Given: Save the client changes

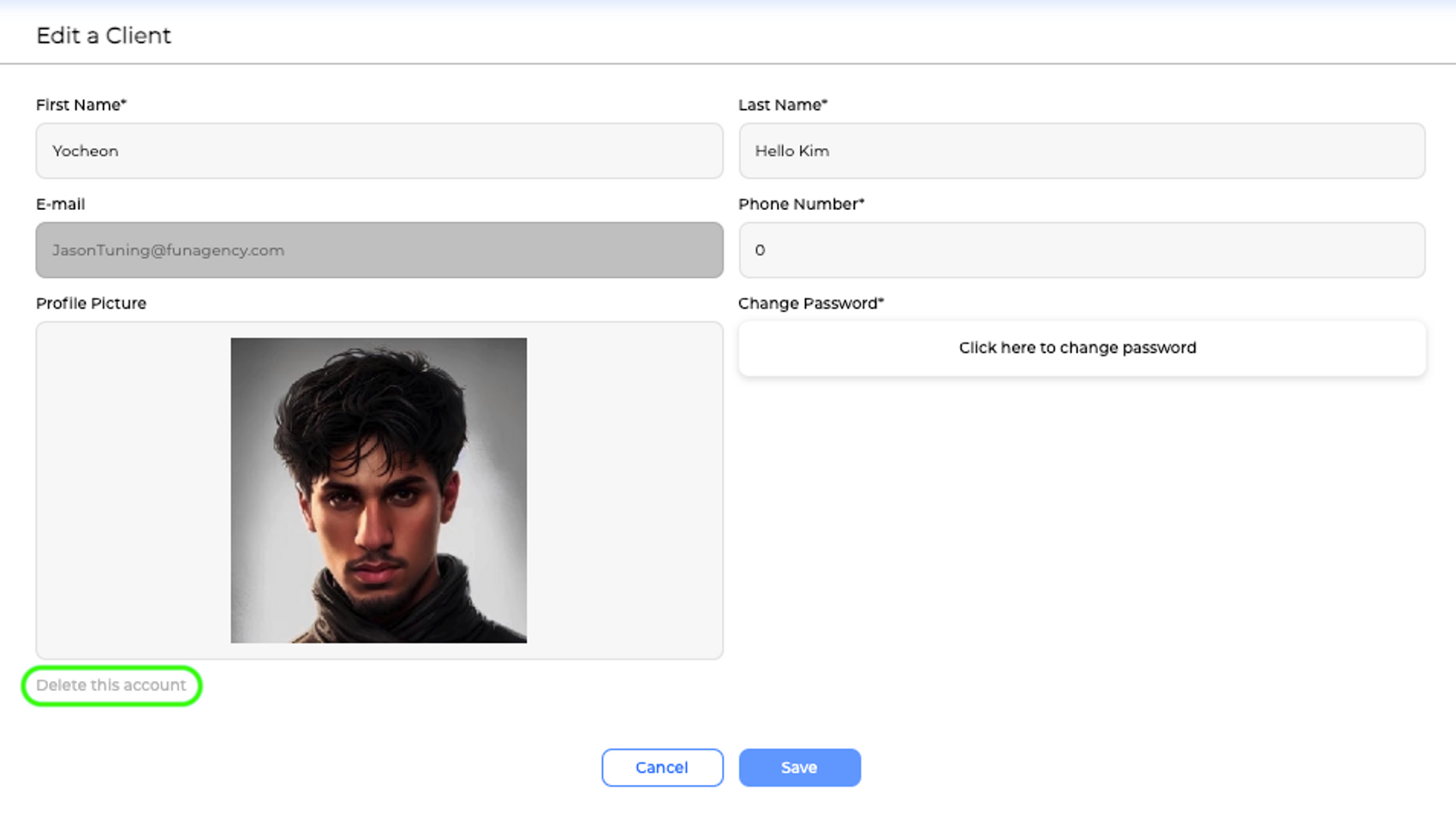Looking at the screenshot, I should 799,768.
